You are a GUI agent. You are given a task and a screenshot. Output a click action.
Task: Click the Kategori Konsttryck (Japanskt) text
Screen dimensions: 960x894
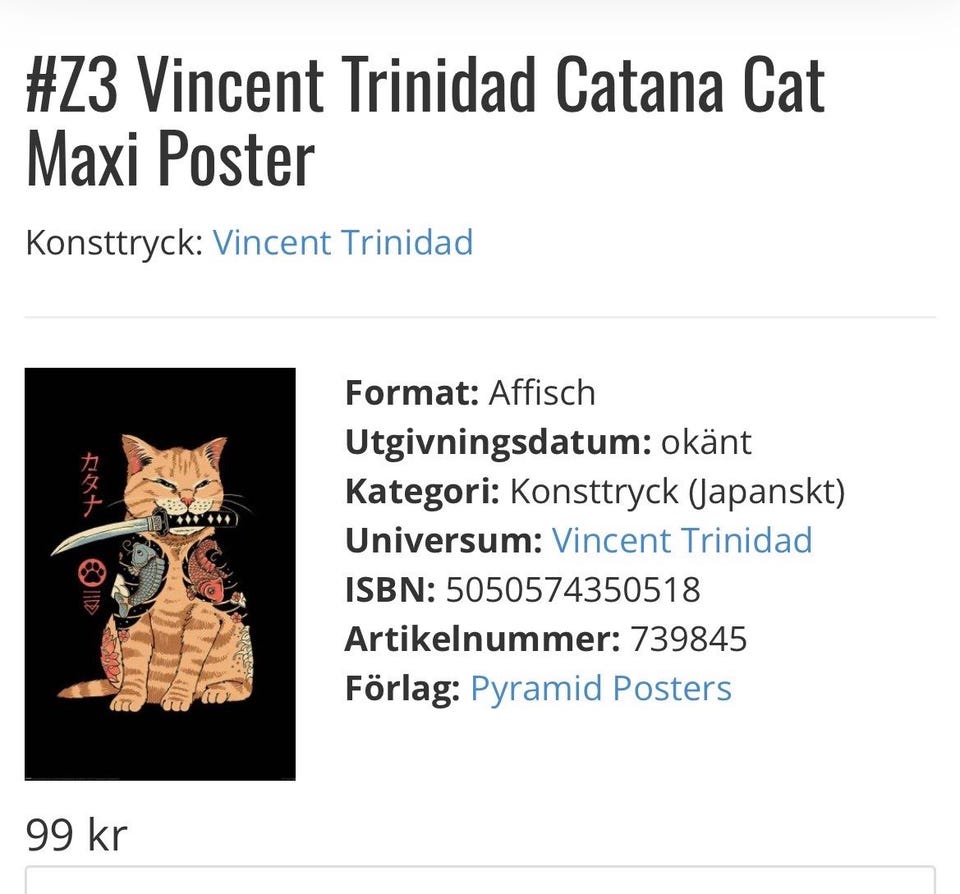tap(595, 491)
